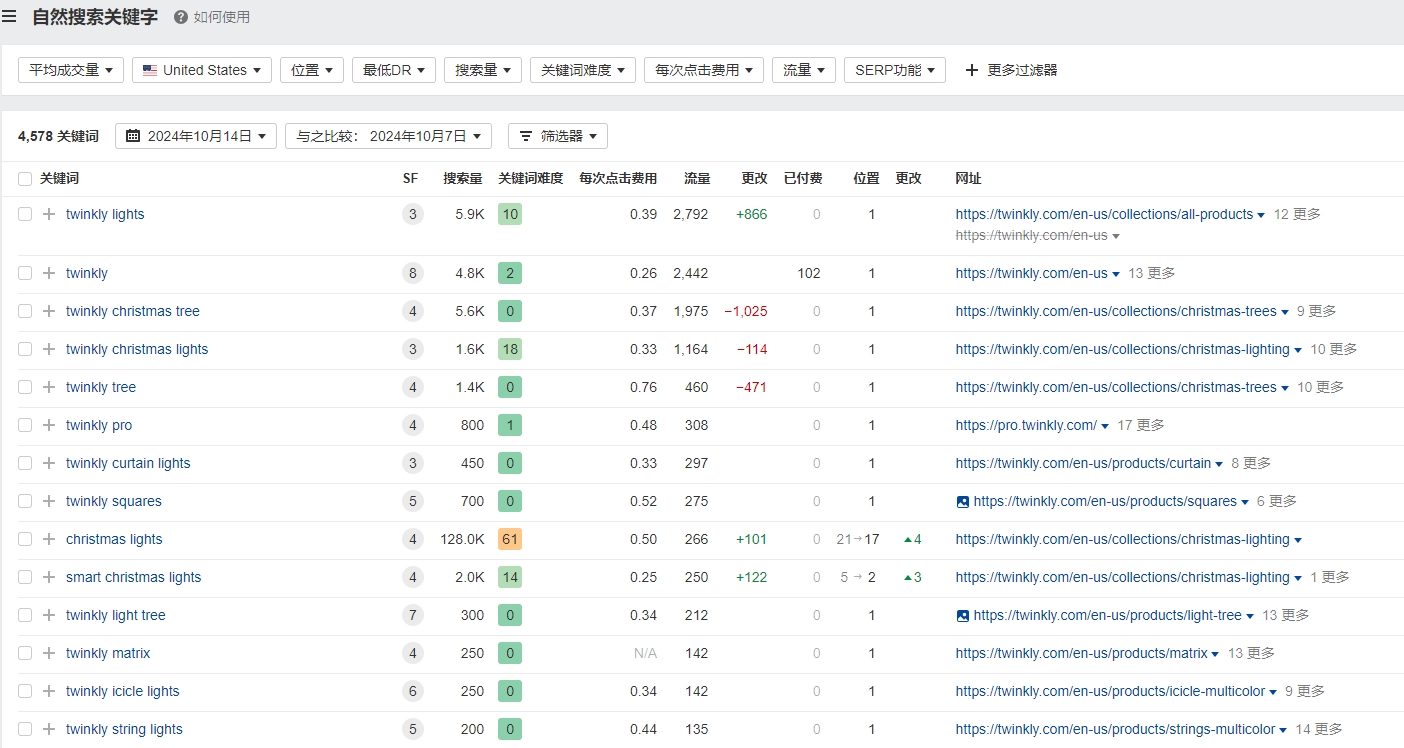Click image icon beside squares product URL
The height and width of the screenshot is (748, 1404).
962,502
